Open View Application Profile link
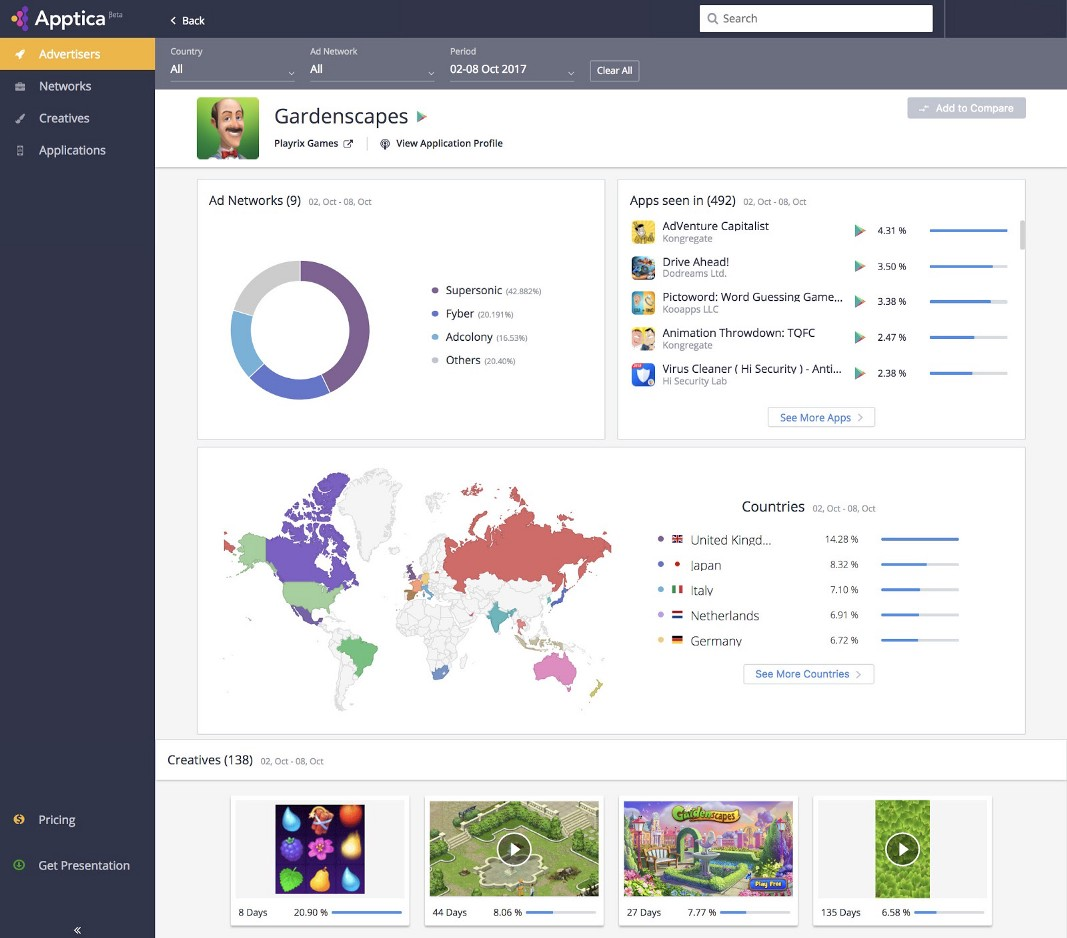This screenshot has width=1067, height=938. click(x=449, y=144)
